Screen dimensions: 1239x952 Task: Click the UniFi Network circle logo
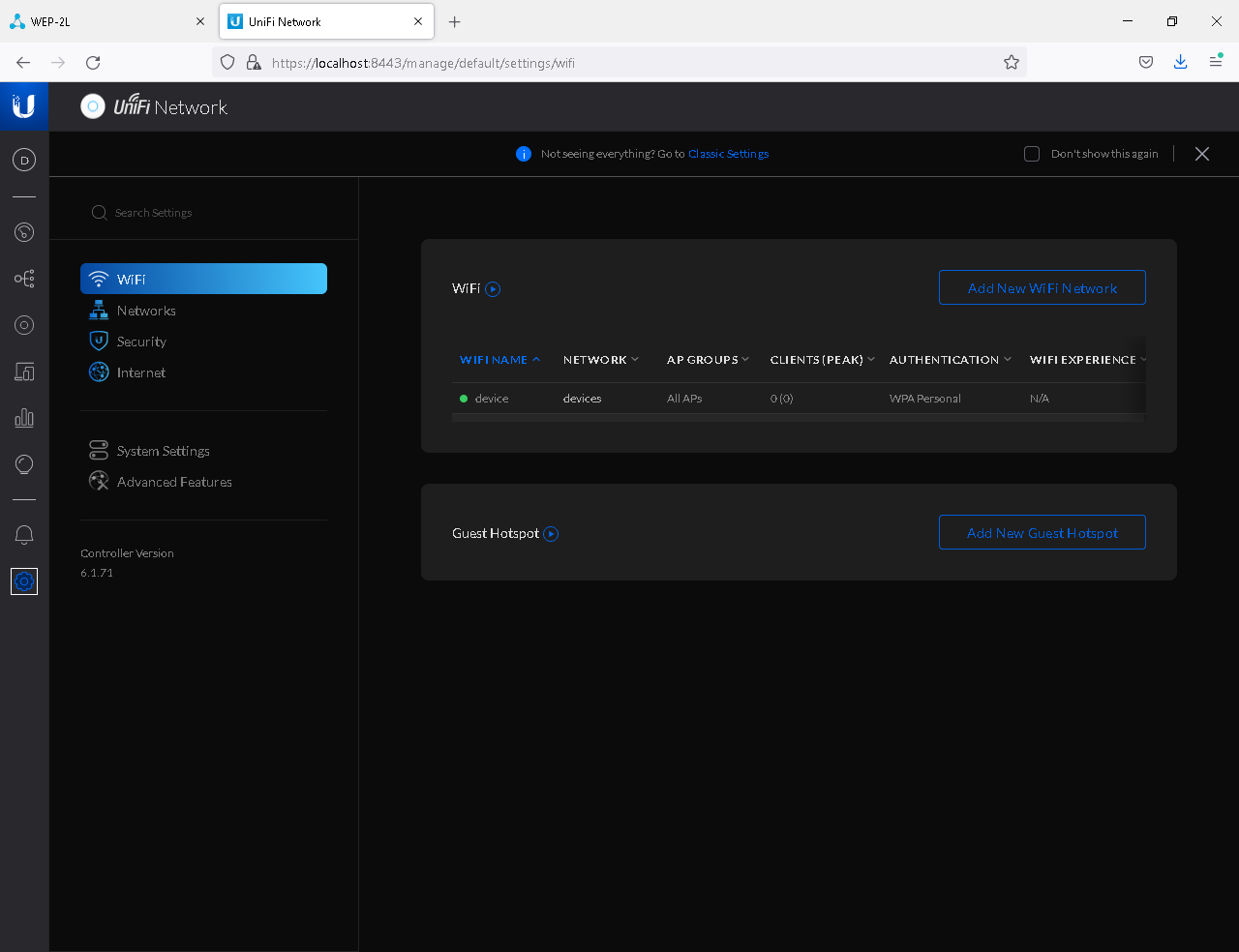pos(93,106)
